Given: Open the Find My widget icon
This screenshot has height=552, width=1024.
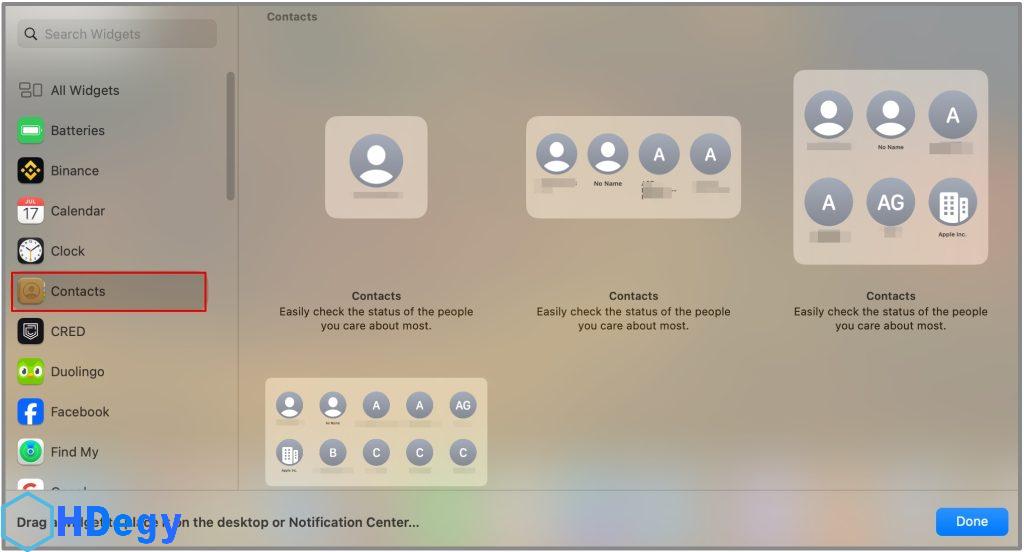Looking at the screenshot, I should click(x=31, y=452).
